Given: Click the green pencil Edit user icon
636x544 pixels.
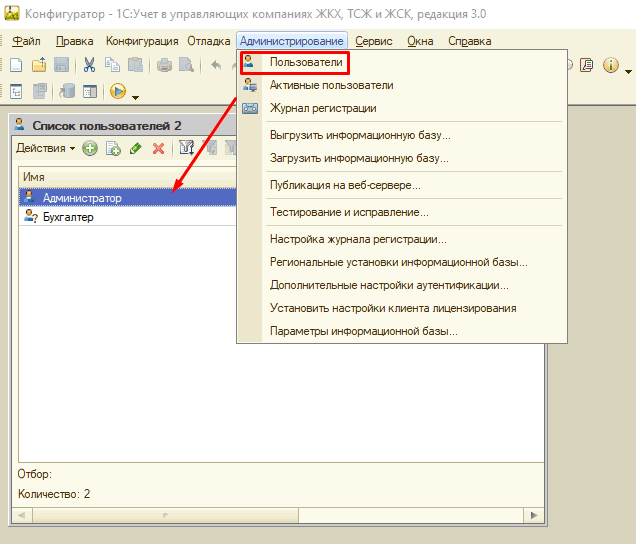Looking at the screenshot, I should [135, 148].
